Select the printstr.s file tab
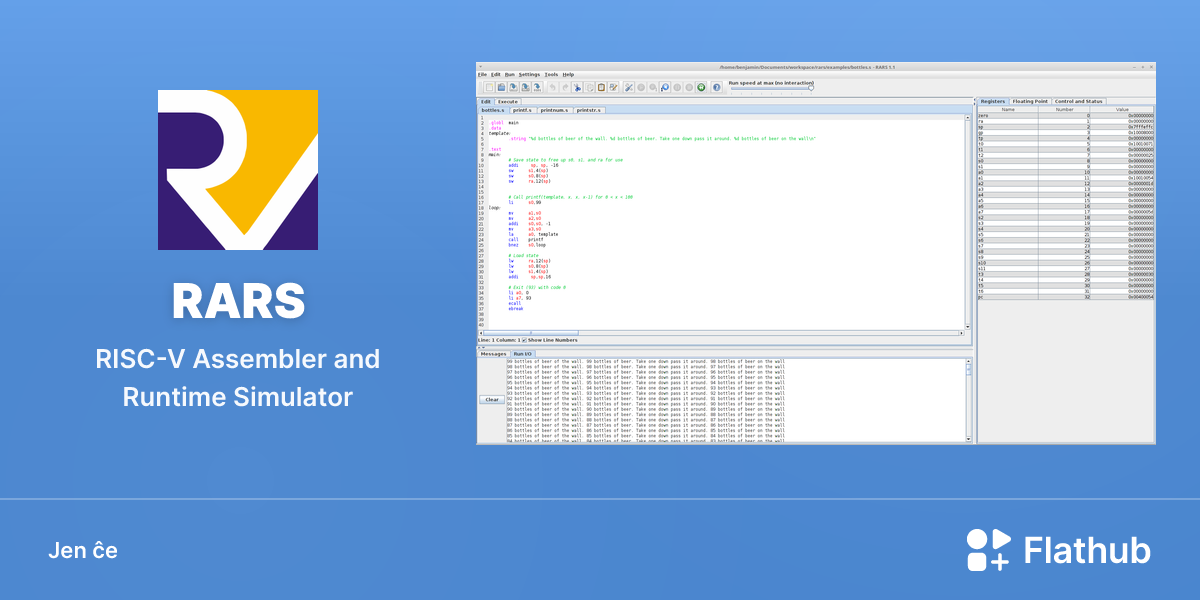This screenshot has height=600, width=1200. pyautogui.click(x=590, y=110)
